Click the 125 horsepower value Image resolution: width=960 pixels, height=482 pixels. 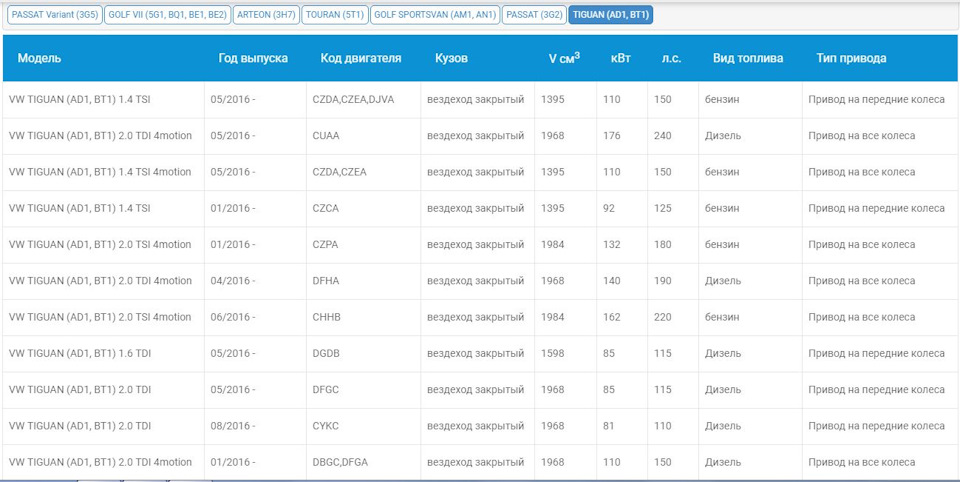click(662, 208)
